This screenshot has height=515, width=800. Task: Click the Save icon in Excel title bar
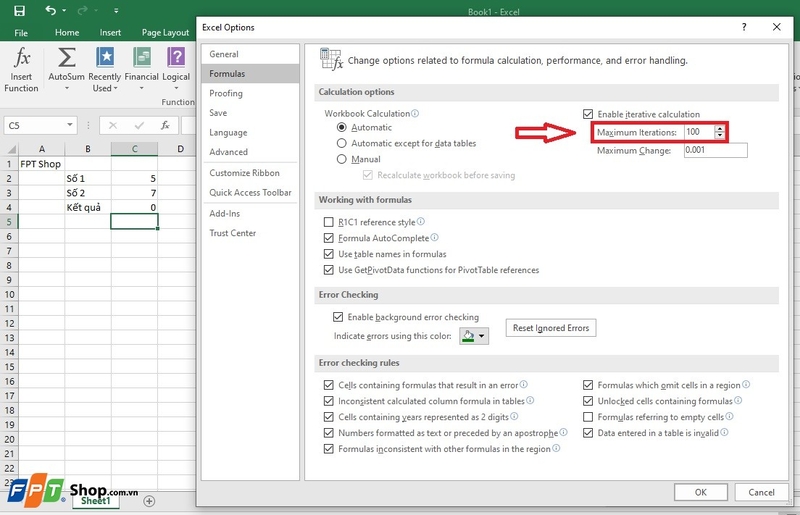[19, 11]
